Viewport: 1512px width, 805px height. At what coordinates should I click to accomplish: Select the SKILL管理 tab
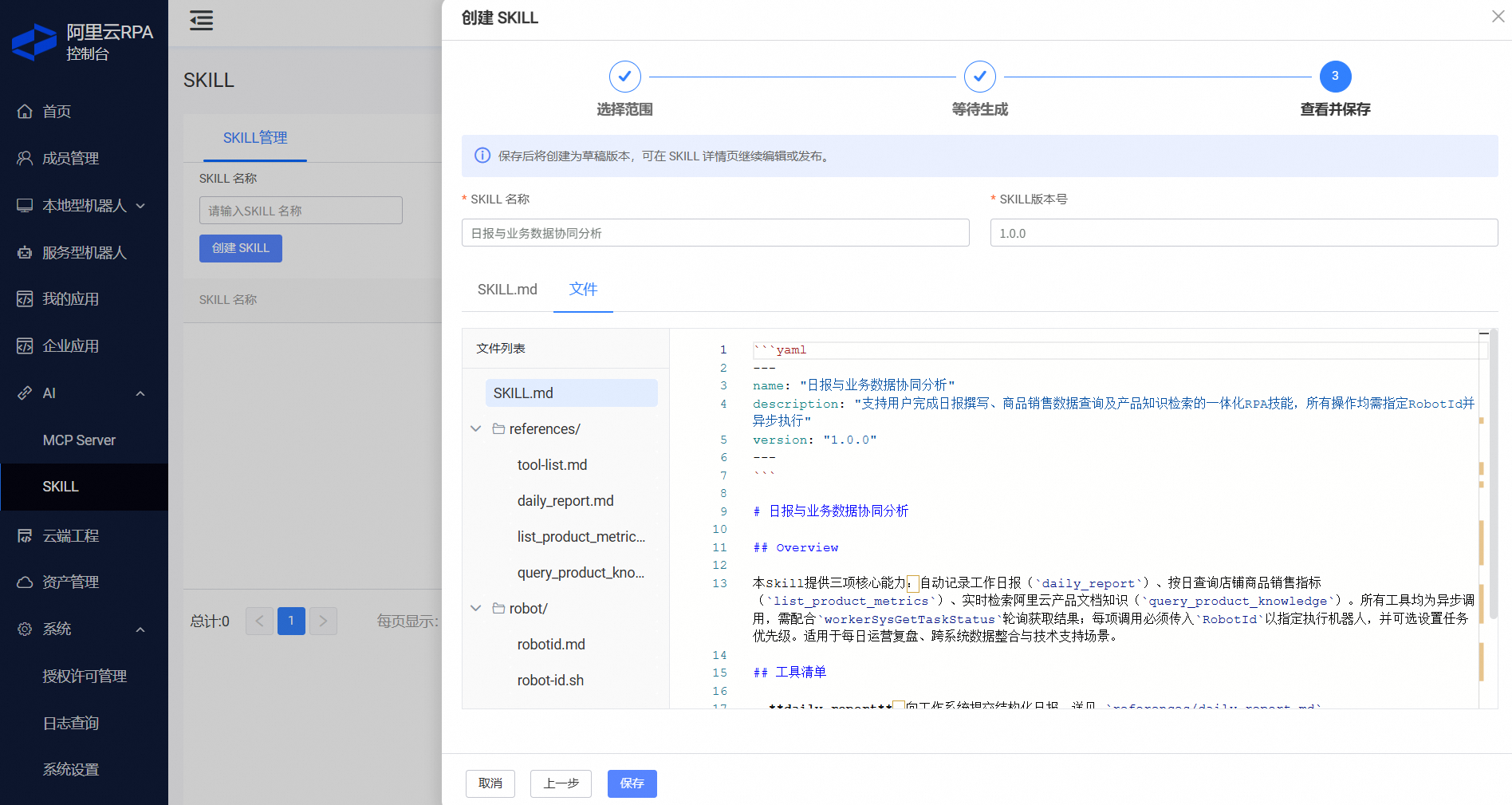tap(255, 138)
